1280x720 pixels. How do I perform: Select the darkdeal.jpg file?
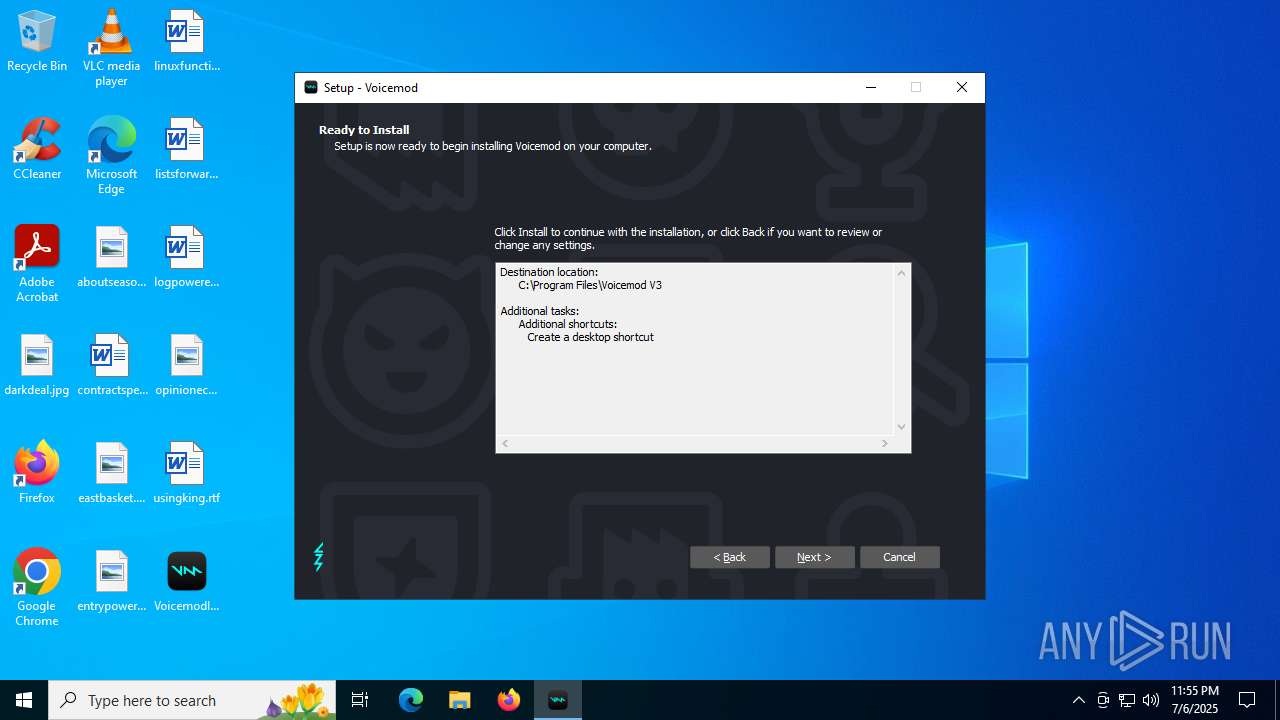coord(37,365)
